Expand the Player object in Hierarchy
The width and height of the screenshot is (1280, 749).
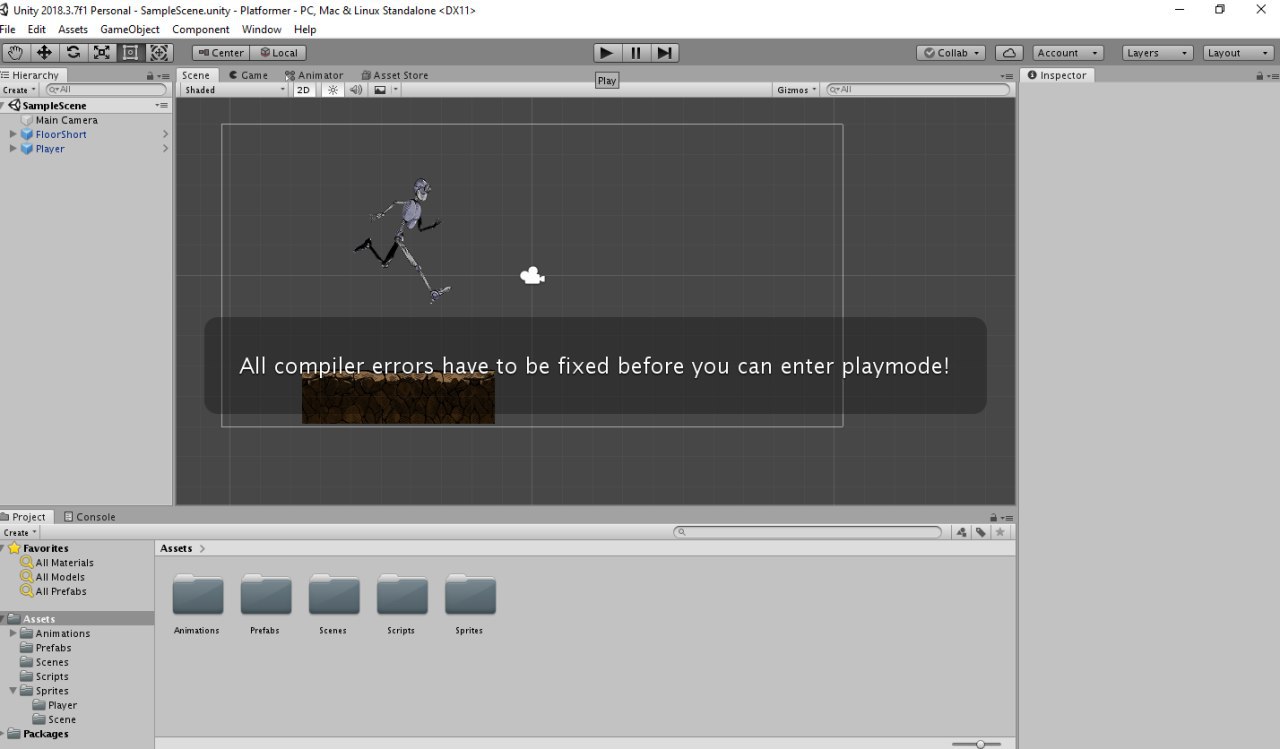(x=13, y=149)
